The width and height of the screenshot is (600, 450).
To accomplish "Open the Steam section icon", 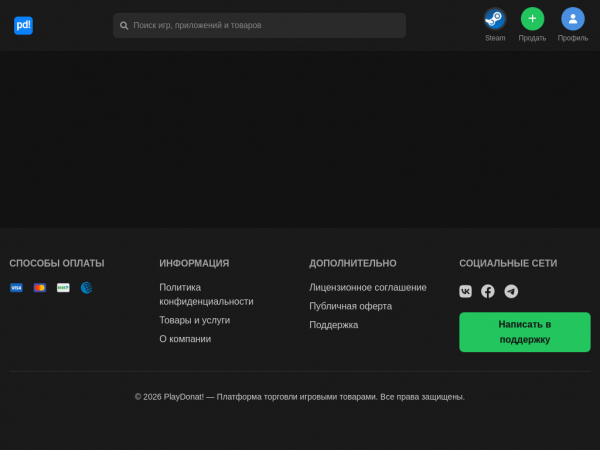I will point(495,18).
